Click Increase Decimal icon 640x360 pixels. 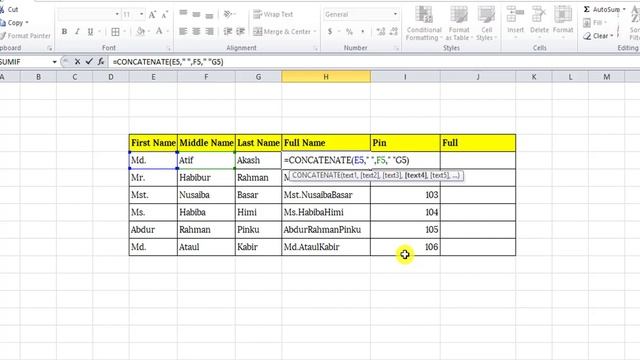coord(381,31)
